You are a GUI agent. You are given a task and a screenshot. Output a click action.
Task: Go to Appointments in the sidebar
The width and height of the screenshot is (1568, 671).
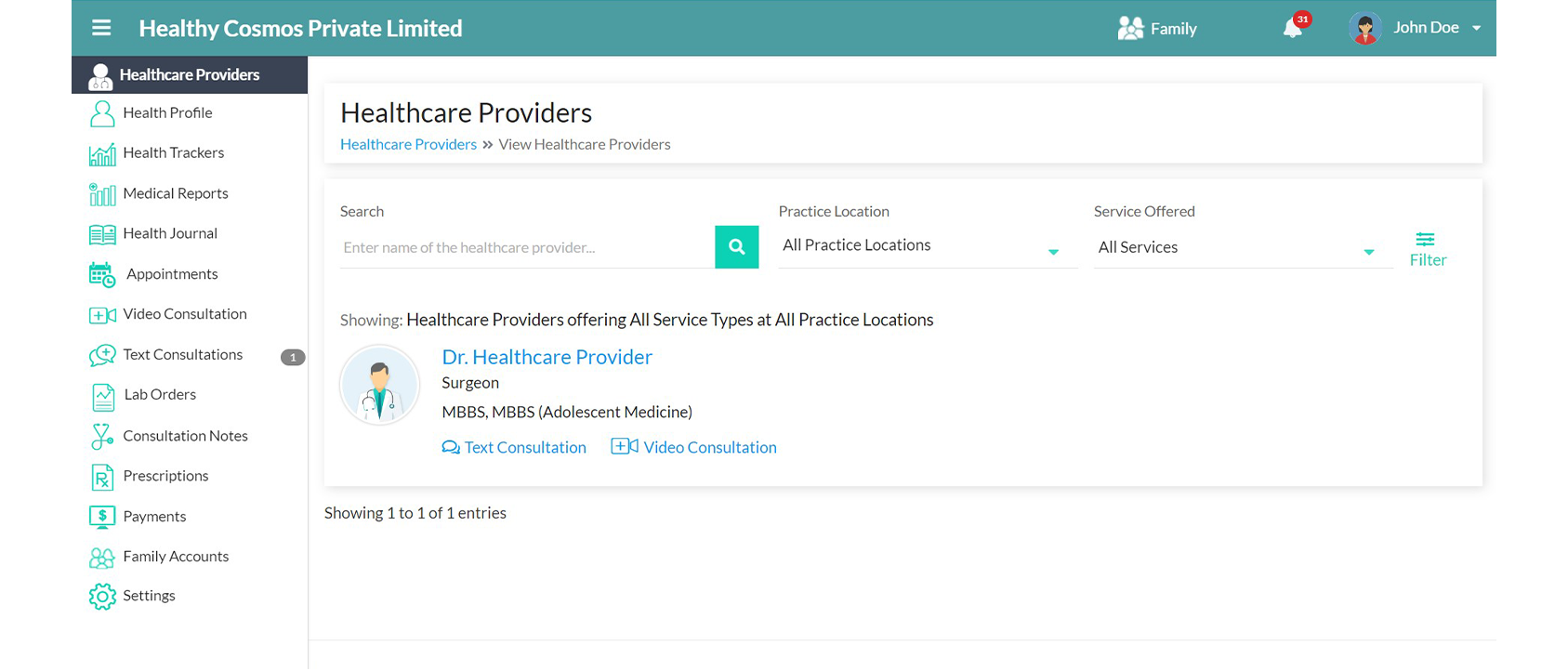[172, 274]
